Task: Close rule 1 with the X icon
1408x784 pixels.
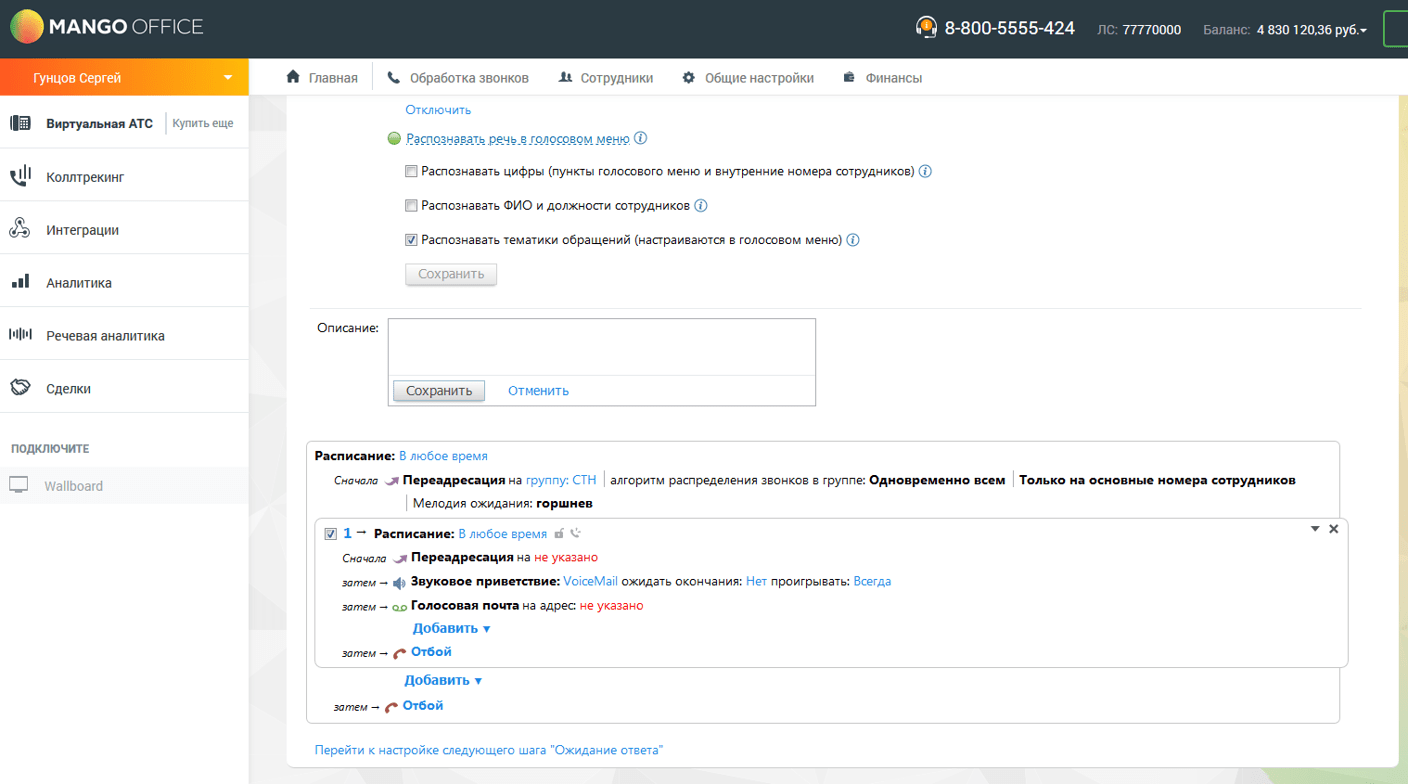Action: pos(1333,529)
